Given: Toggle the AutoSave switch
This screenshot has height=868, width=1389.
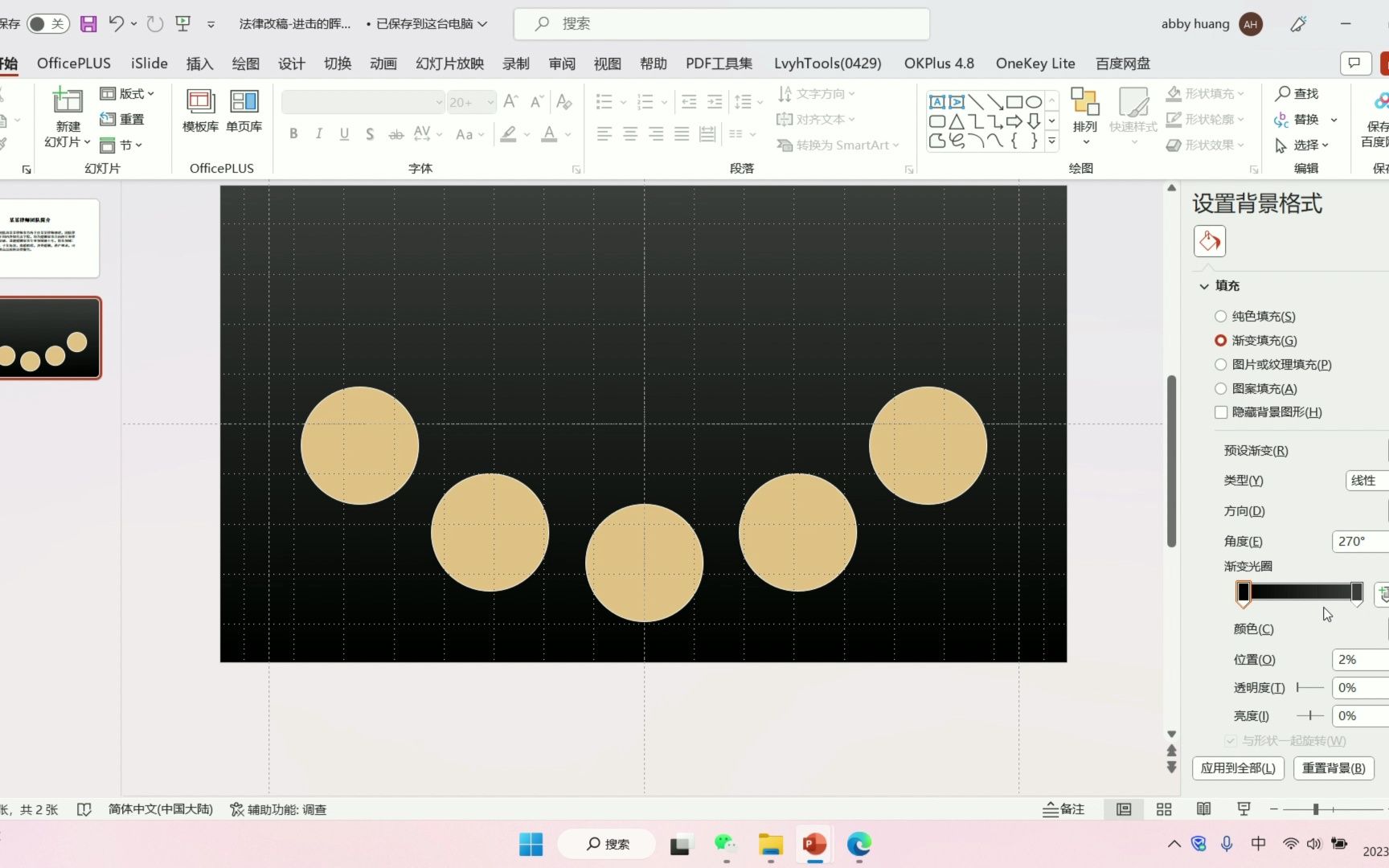Looking at the screenshot, I should tap(47, 24).
